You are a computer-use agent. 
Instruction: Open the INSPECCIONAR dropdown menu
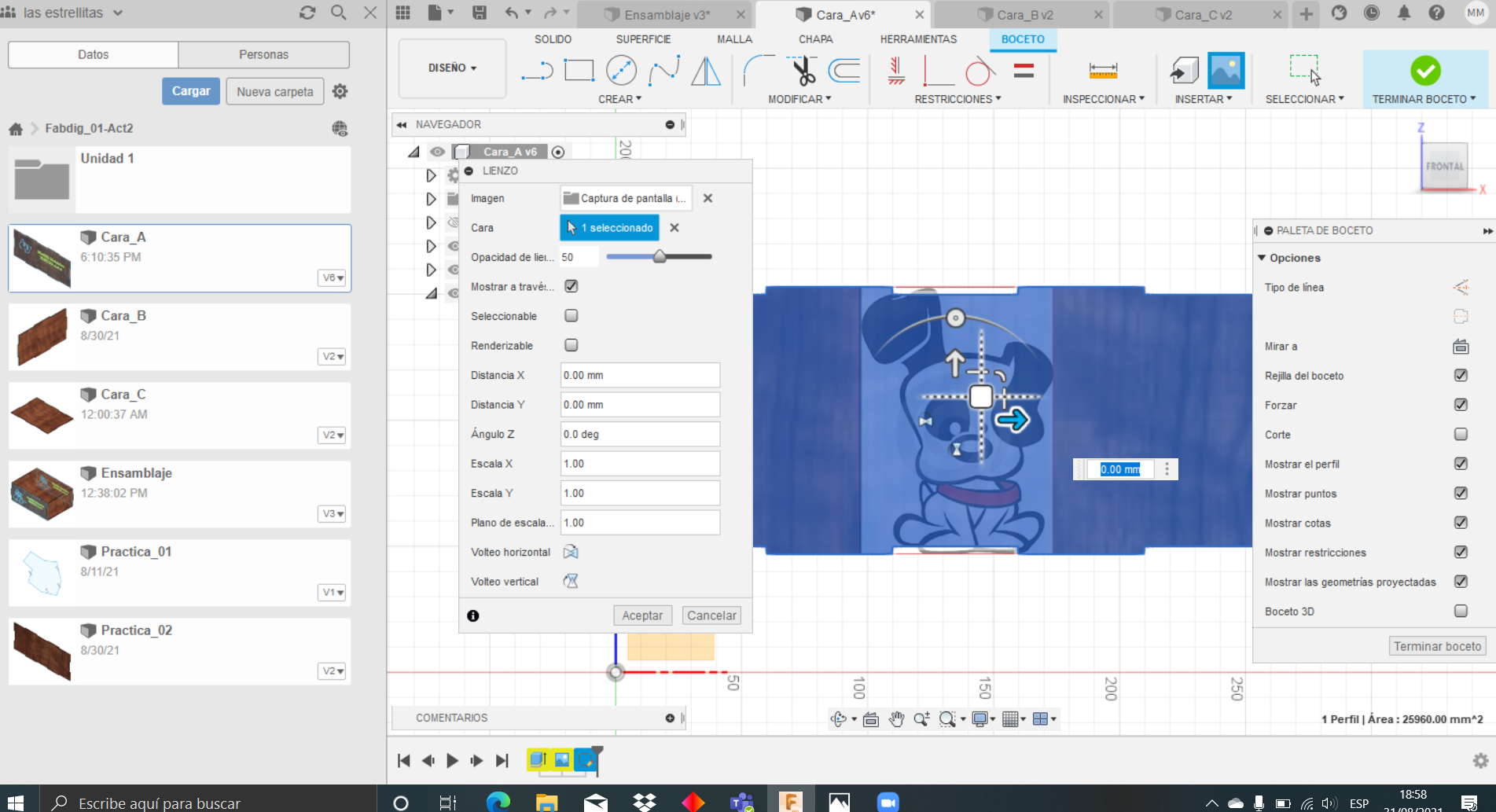point(1104,99)
